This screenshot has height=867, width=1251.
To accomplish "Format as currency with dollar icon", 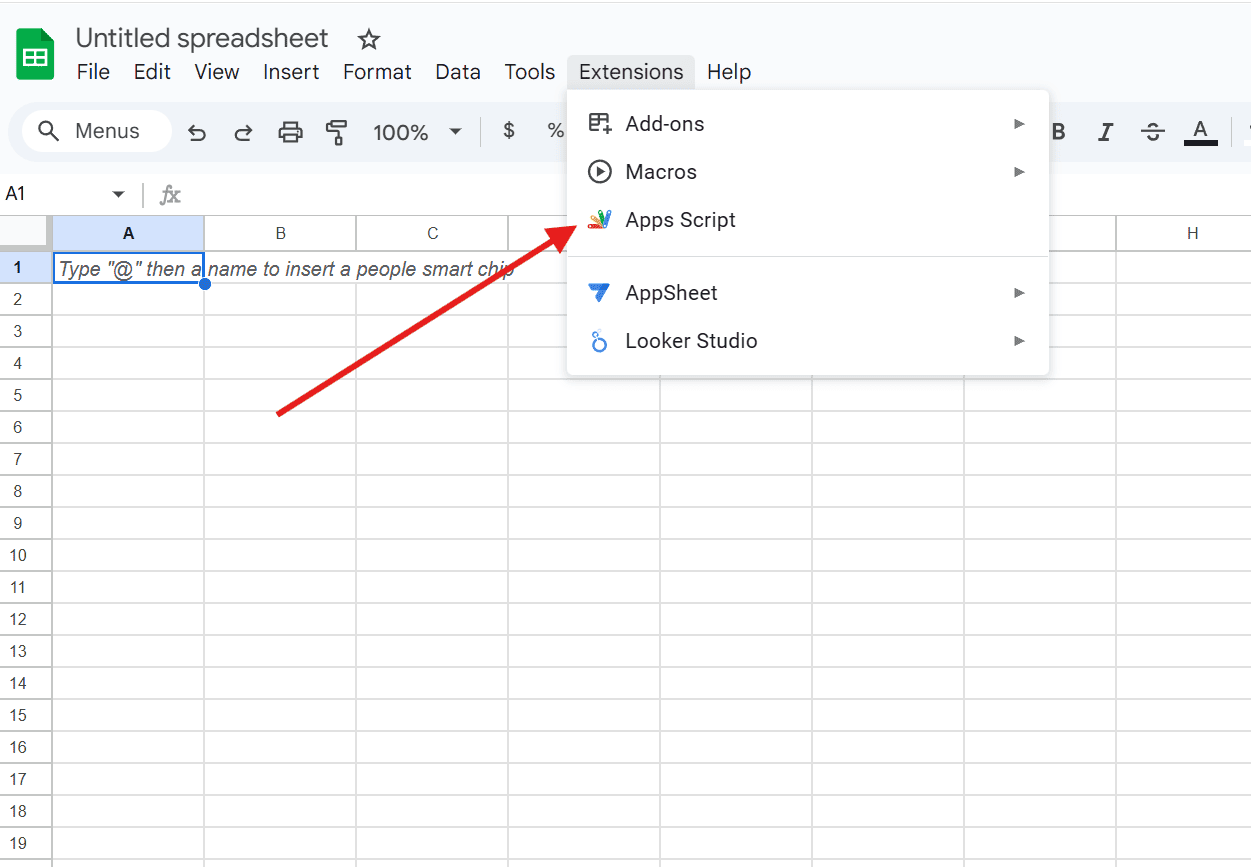I will point(509,131).
